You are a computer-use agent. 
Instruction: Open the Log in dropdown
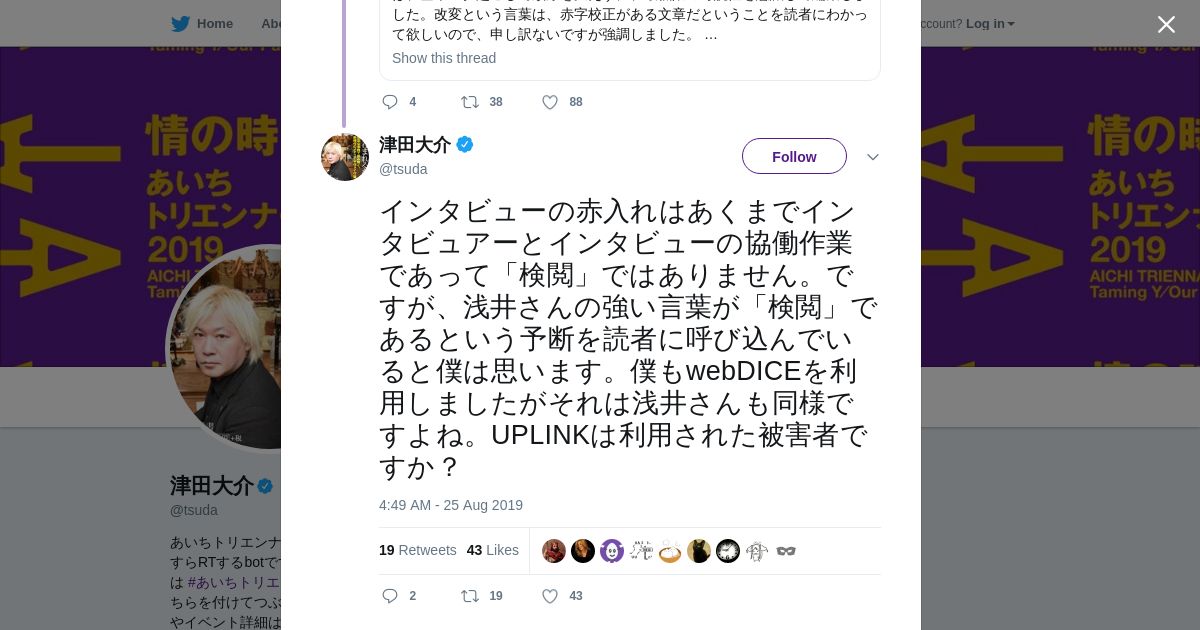tap(989, 24)
